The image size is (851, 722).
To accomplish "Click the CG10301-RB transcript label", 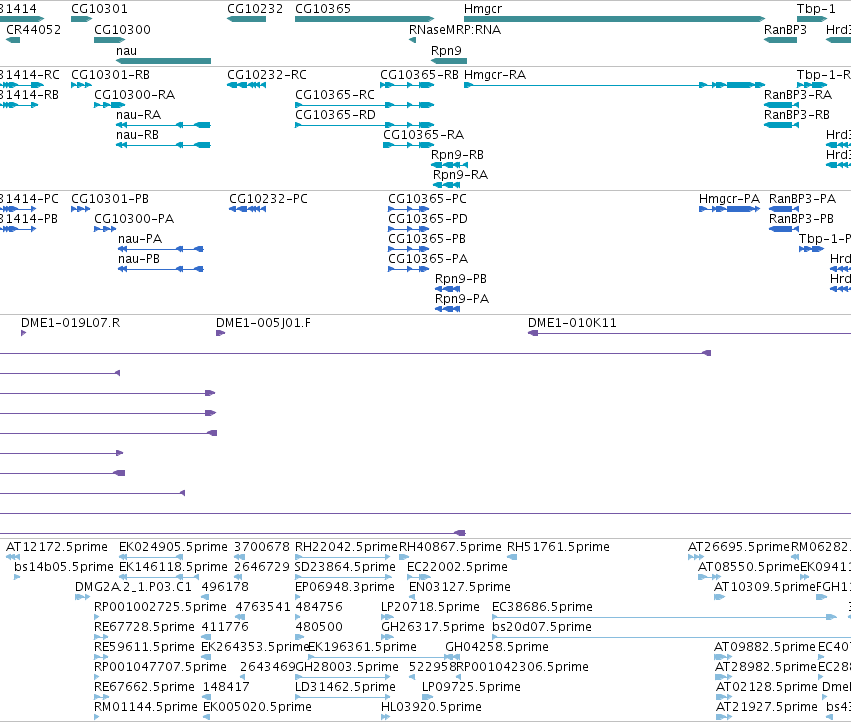I will pos(111,74).
